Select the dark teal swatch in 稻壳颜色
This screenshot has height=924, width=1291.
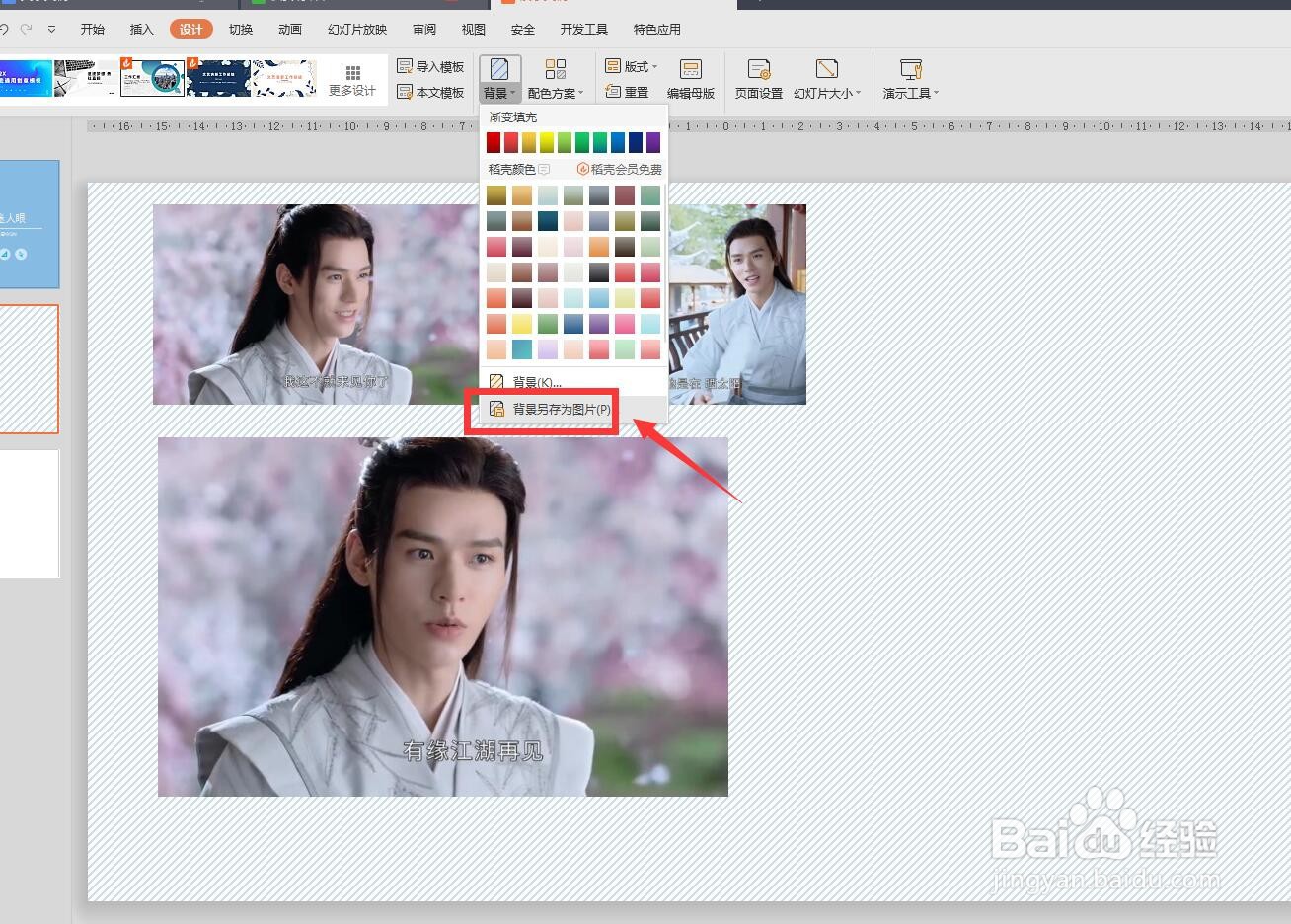point(548,221)
